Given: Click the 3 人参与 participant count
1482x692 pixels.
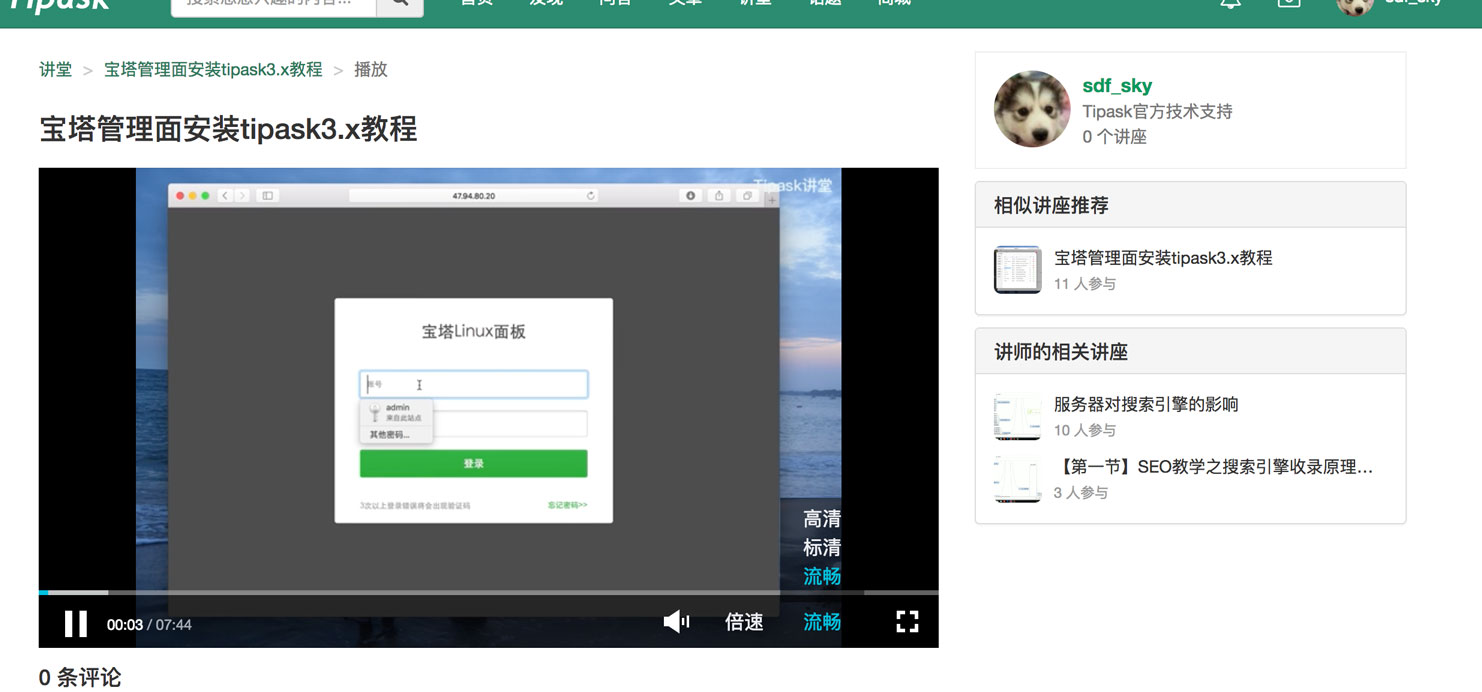Looking at the screenshot, I should point(1081,493).
